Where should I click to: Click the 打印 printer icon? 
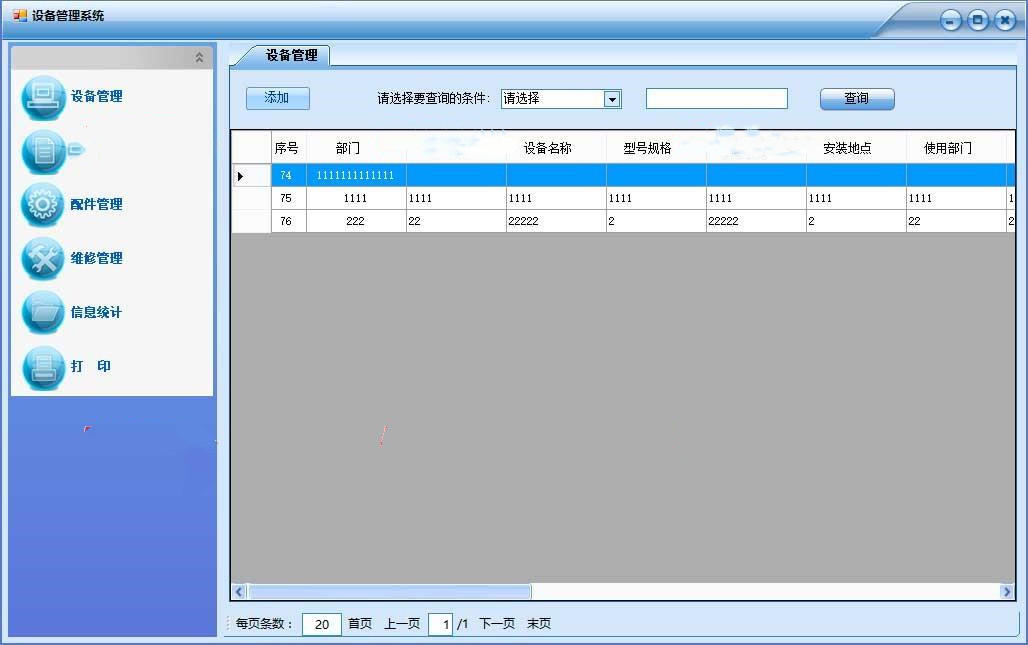point(43,366)
